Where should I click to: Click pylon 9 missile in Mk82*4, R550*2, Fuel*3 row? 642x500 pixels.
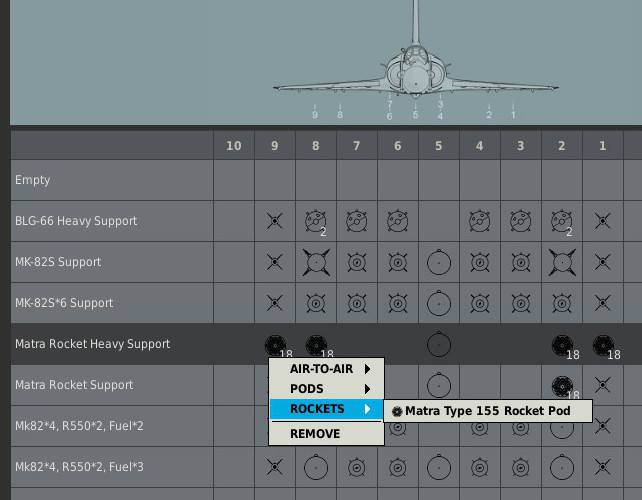click(275, 467)
